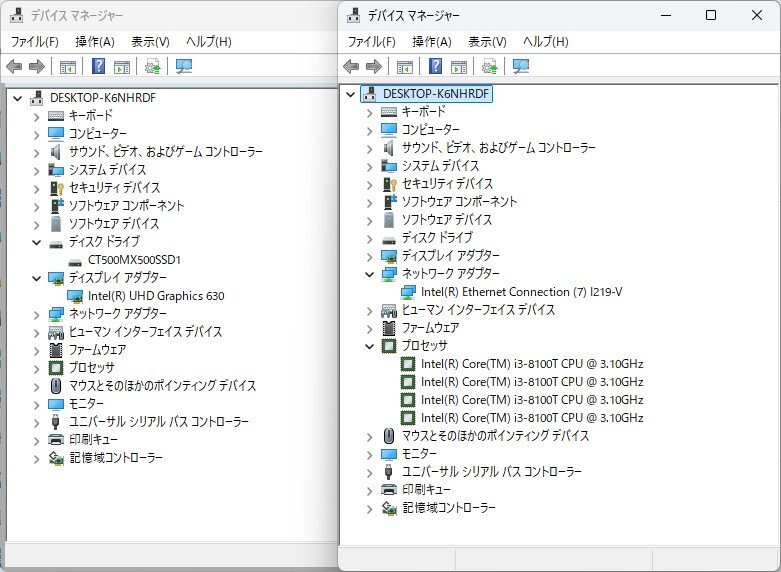Click scan hardware monitor icon, right window toolbar
Image resolution: width=781 pixels, height=572 pixels.
521,66
